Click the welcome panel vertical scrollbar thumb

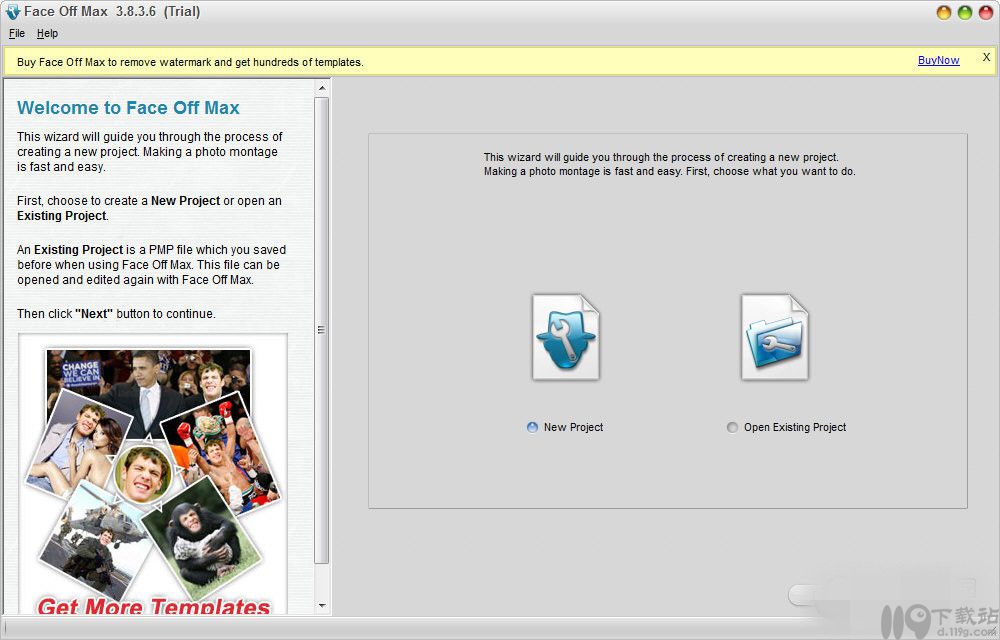coord(322,330)
